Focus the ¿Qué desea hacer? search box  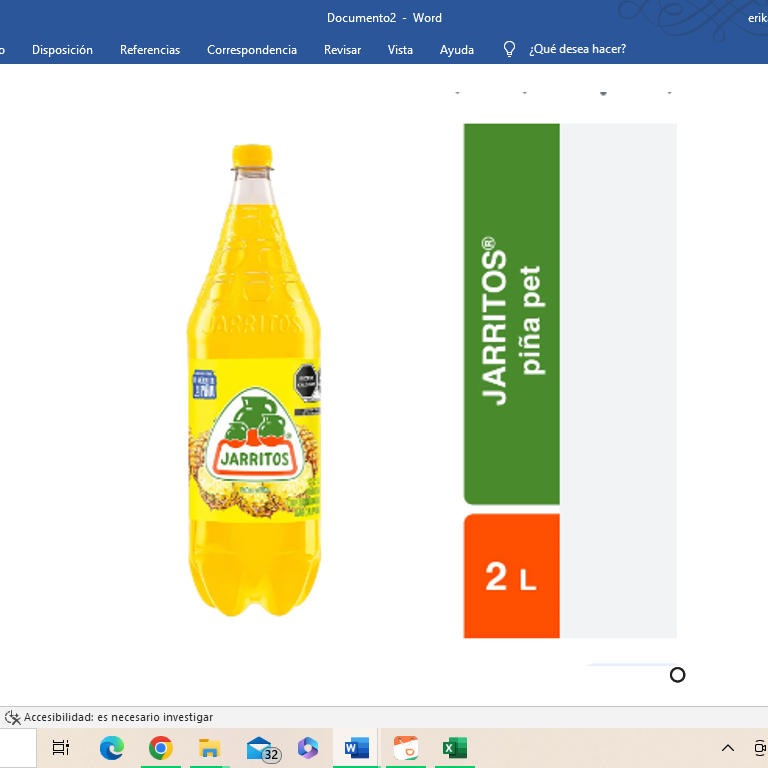point(577,49)
